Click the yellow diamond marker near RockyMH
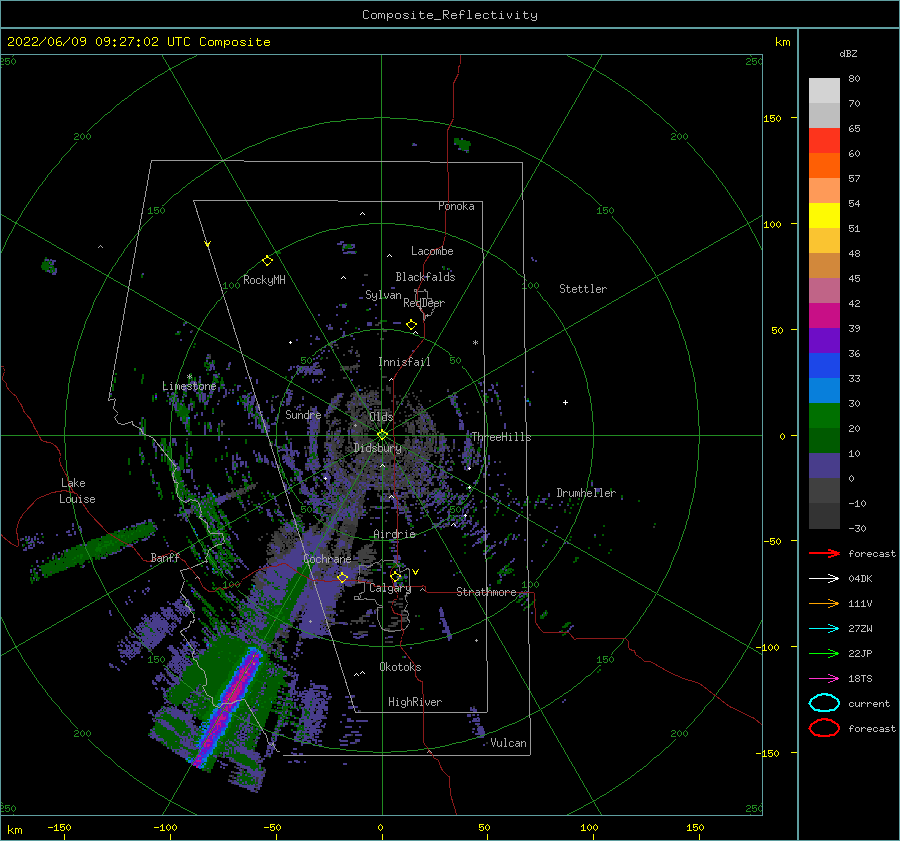Viewport: 900px width, 841px height. (x=267, y=261)
